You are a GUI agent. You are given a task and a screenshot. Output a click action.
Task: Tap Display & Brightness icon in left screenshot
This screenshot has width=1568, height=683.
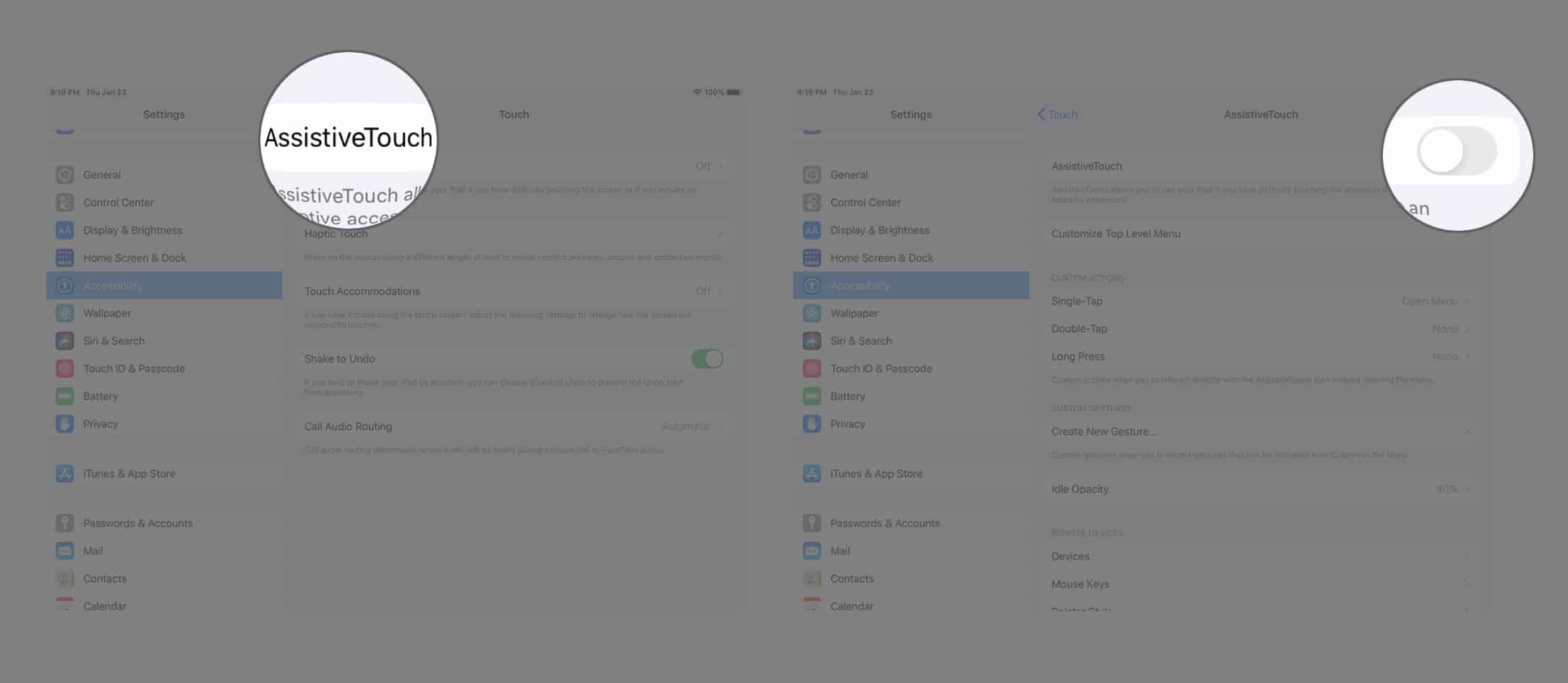tap(65, 230)
